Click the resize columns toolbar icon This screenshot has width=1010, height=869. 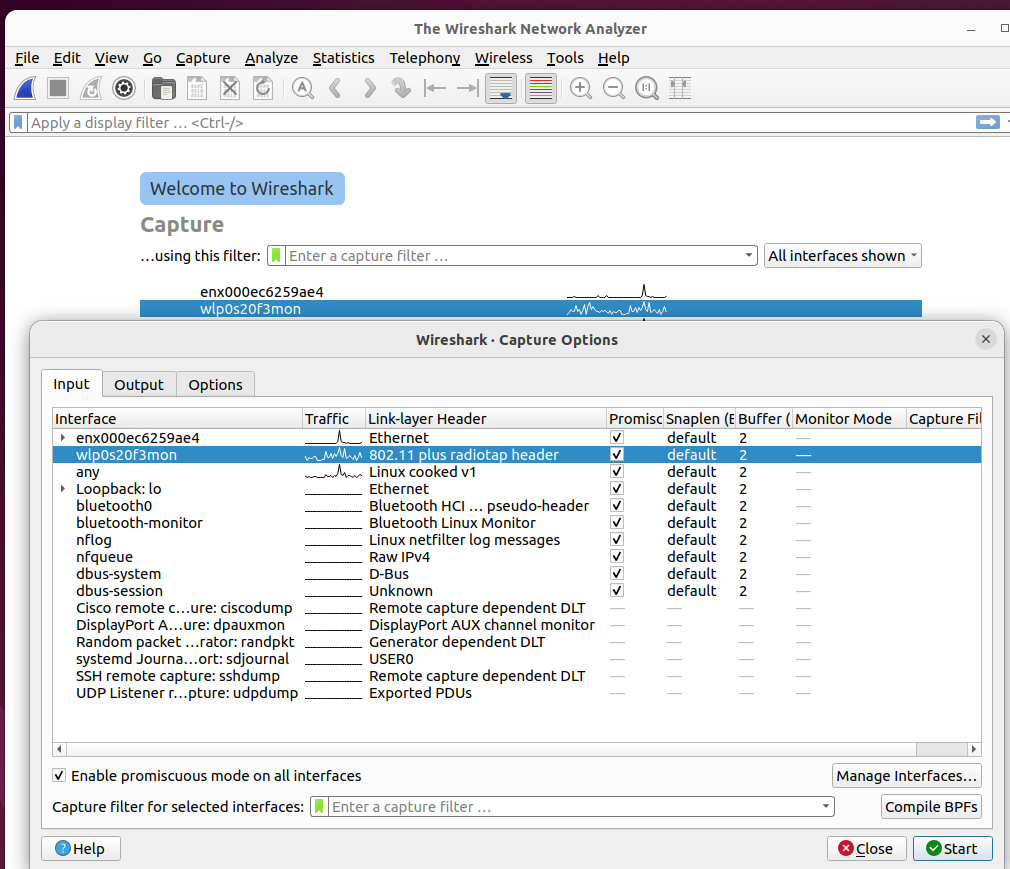(681, 89)
